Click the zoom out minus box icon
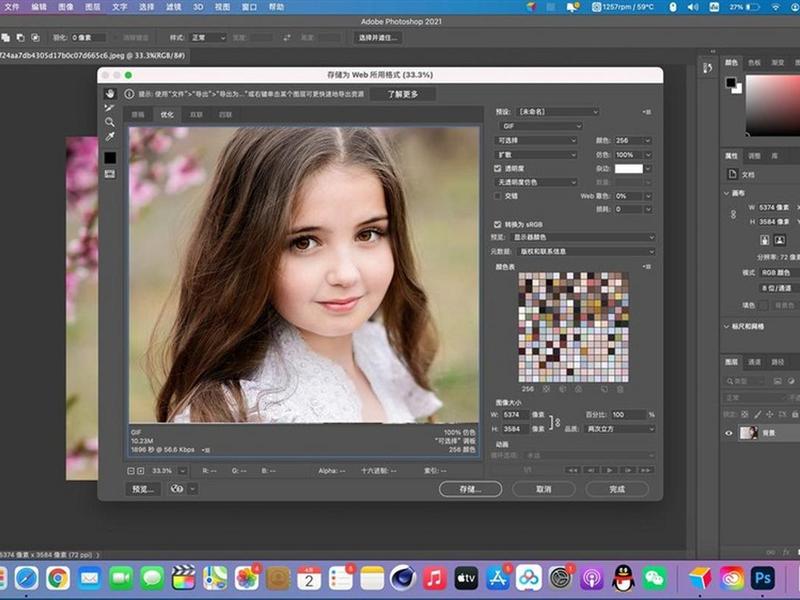This screenshot has width=800, height=600. pos(131,471)
